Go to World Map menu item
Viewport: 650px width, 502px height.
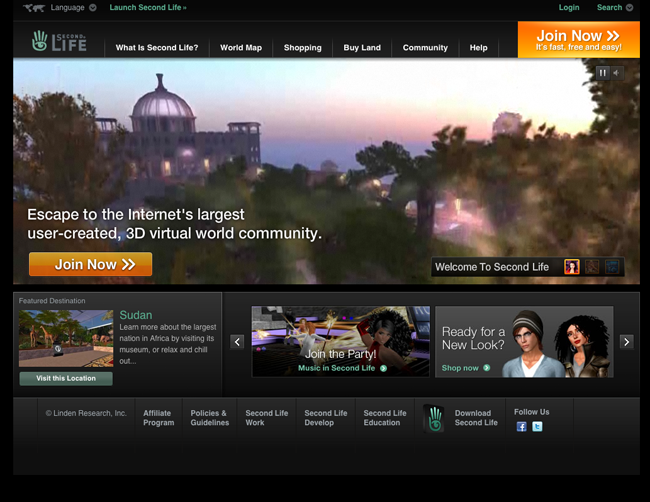(241, 48)
